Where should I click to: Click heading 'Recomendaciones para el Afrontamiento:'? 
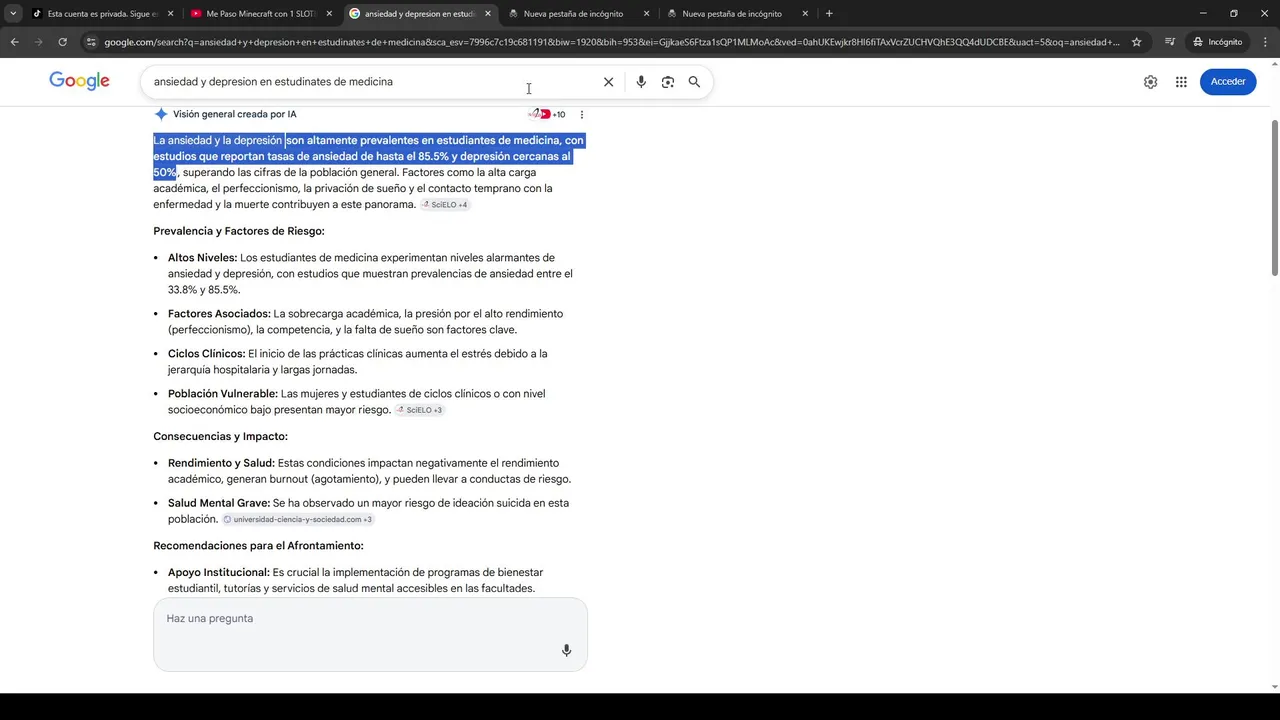(x=258, y=546)
